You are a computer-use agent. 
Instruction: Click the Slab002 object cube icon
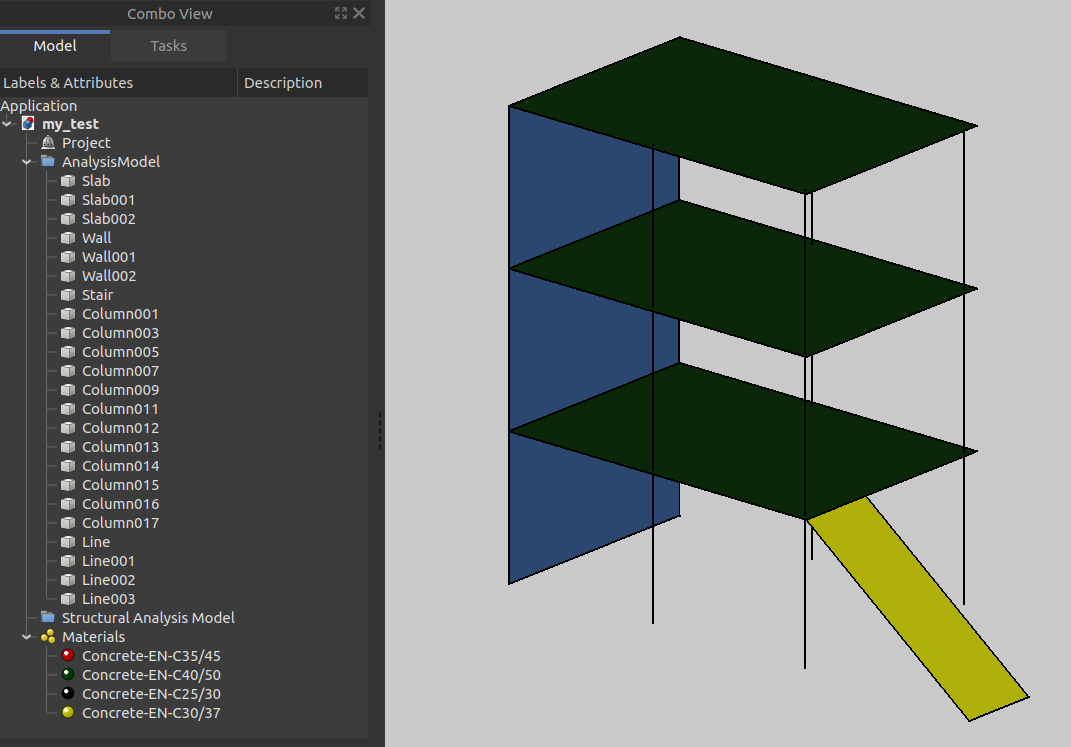pyautogui.click(x=68, y=219)
